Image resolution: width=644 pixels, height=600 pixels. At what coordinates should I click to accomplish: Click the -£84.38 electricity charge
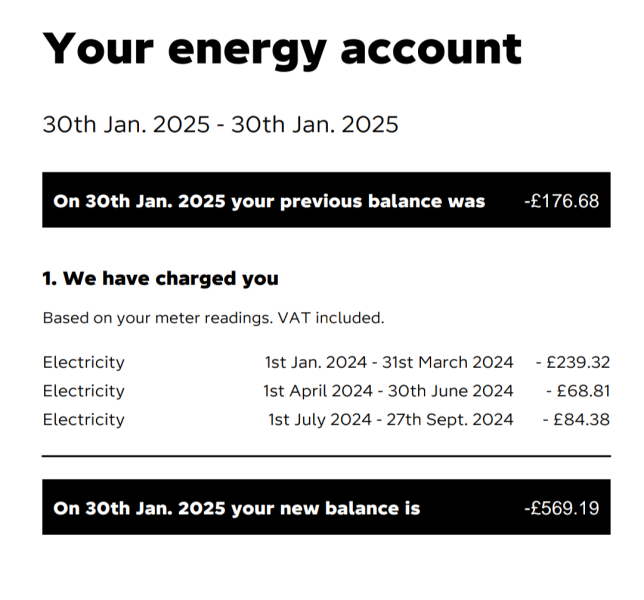pyautogui.click(x=576, y=420)
